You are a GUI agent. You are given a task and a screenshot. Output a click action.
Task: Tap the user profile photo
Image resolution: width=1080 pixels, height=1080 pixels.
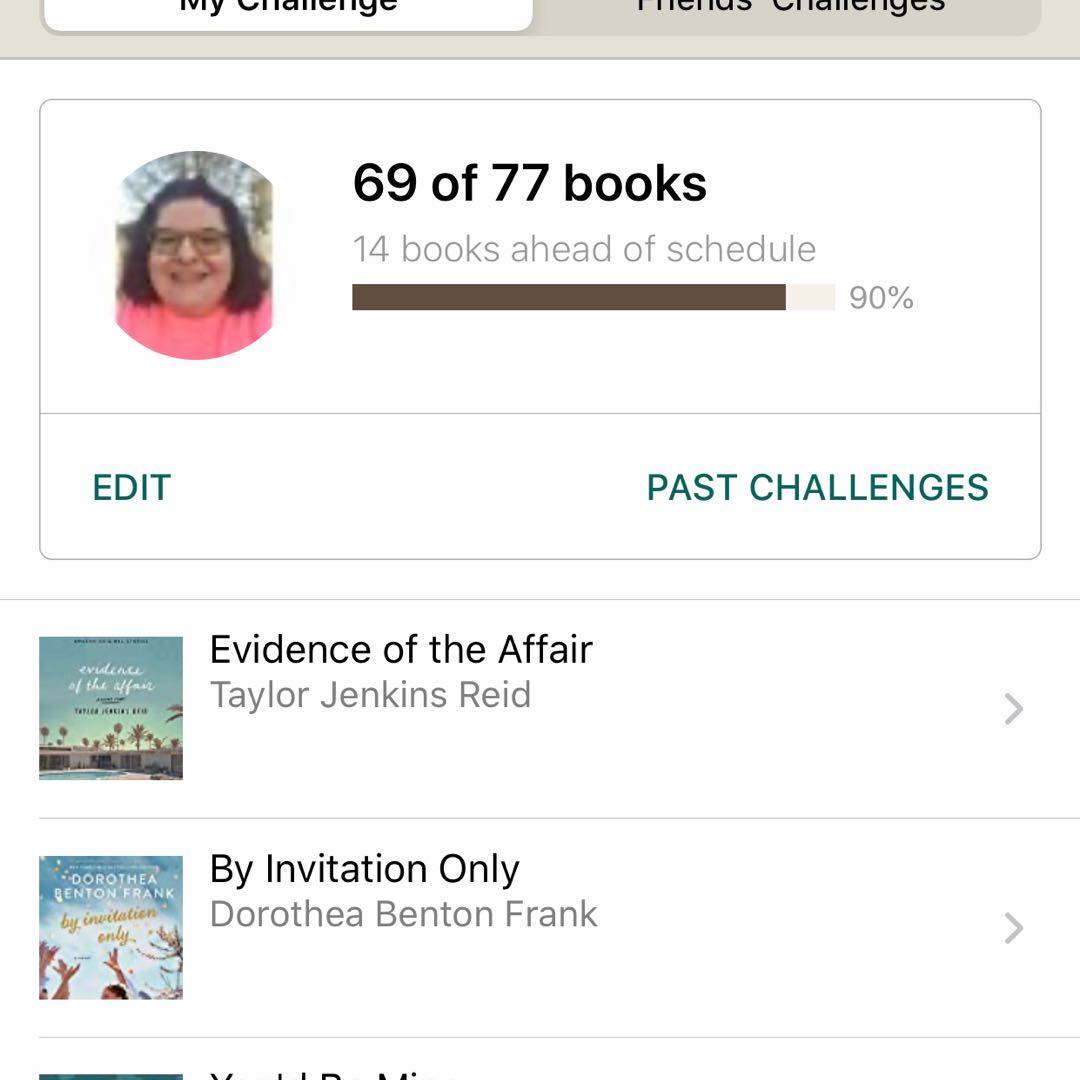(194, 255)
